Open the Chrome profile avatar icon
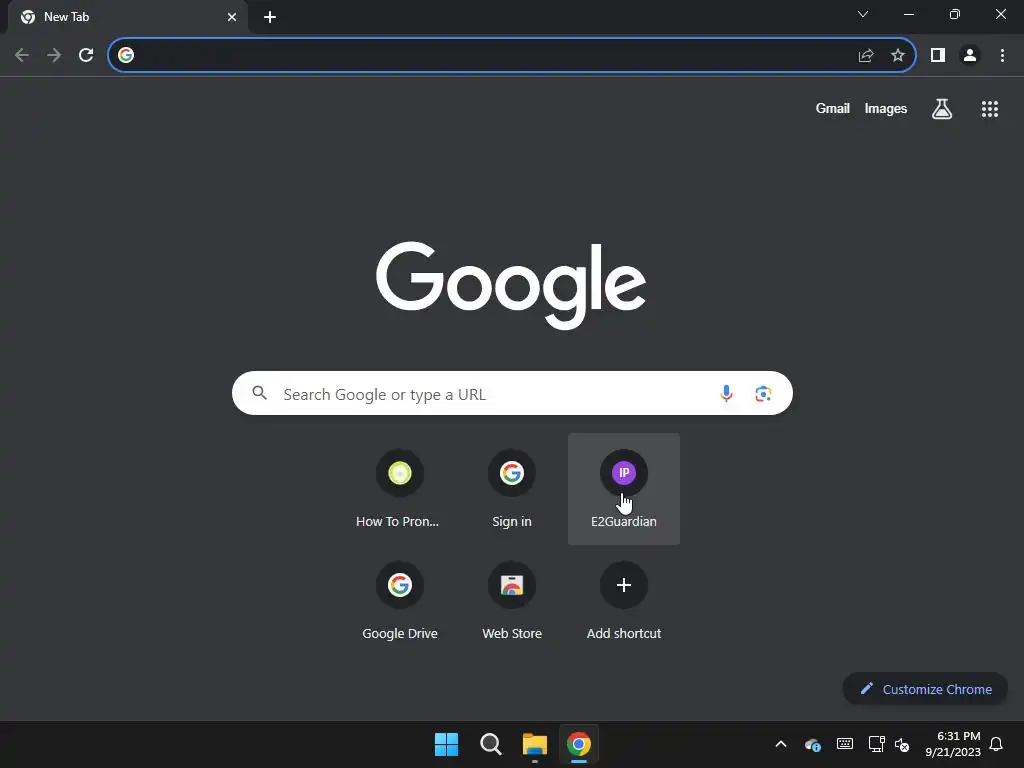 [970, 55]
